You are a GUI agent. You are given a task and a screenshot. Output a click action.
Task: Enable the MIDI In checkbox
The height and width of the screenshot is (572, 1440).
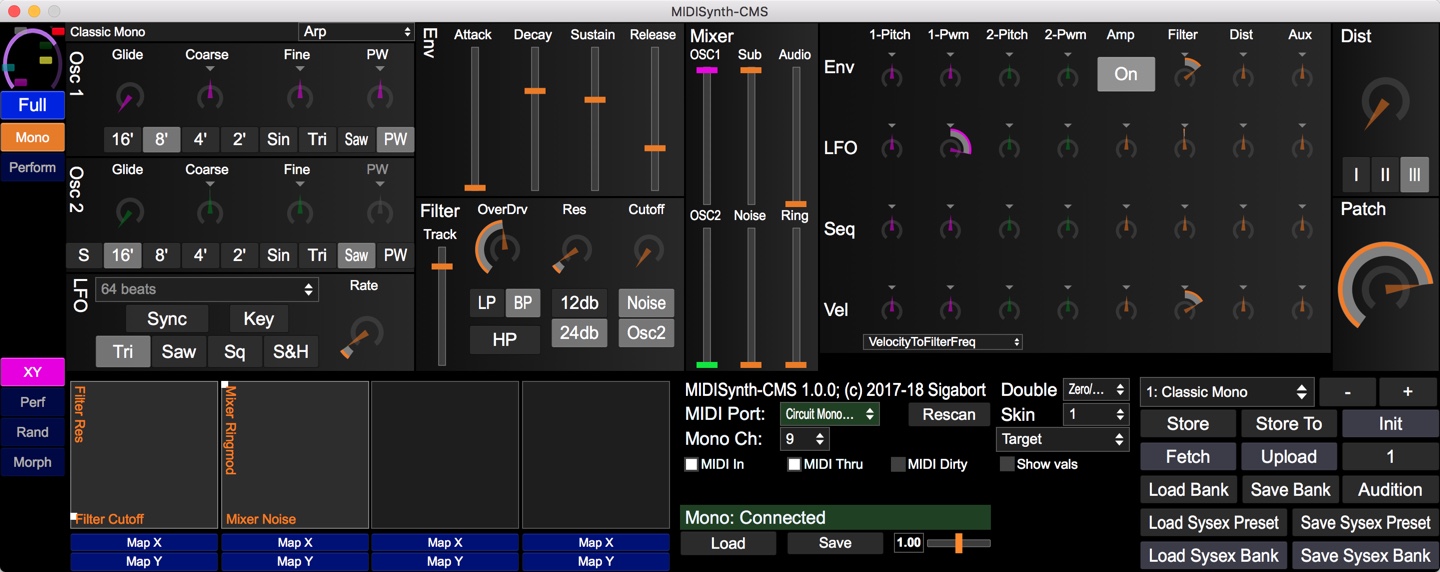coord(691,464)
